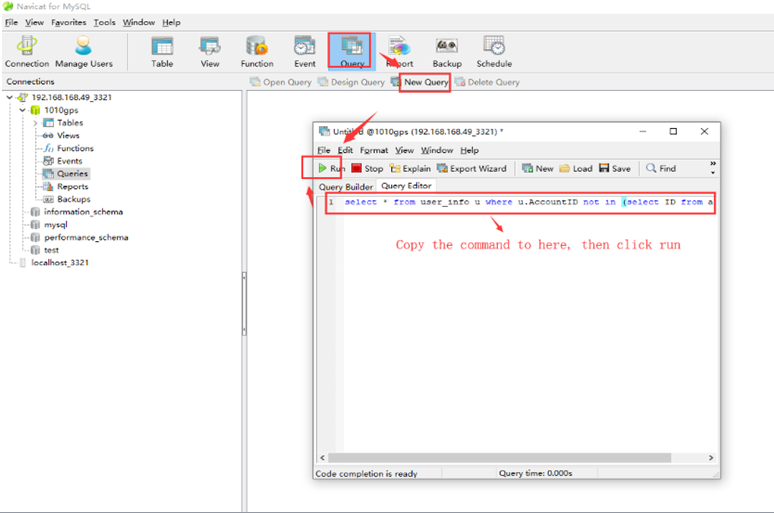
Task: Click Delete Query
Action: click(487, 82)
